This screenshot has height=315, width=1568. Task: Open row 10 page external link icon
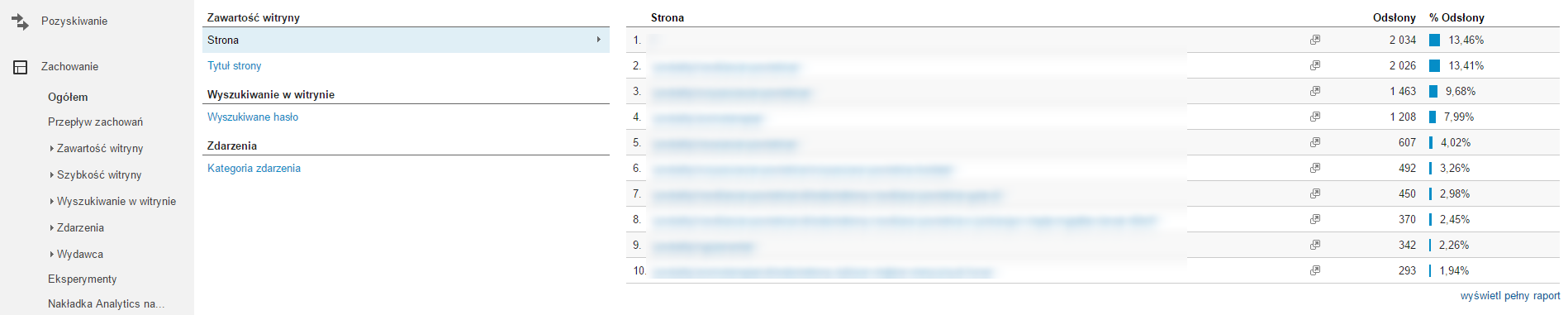[x=1315, y=270]
